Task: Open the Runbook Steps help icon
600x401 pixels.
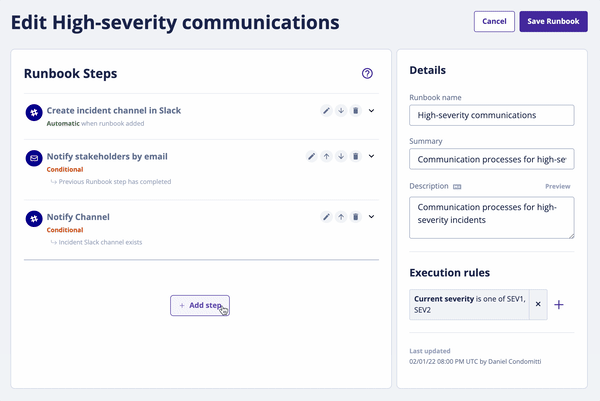Action: 367,73
